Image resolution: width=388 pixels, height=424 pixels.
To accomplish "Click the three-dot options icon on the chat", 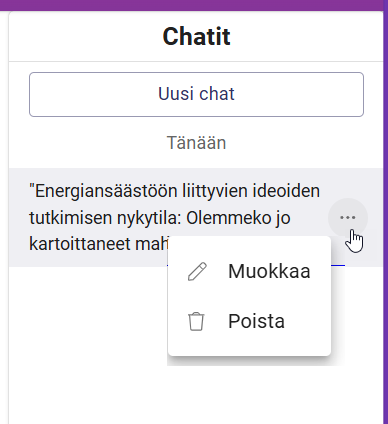I will click(x=348, y=218).
